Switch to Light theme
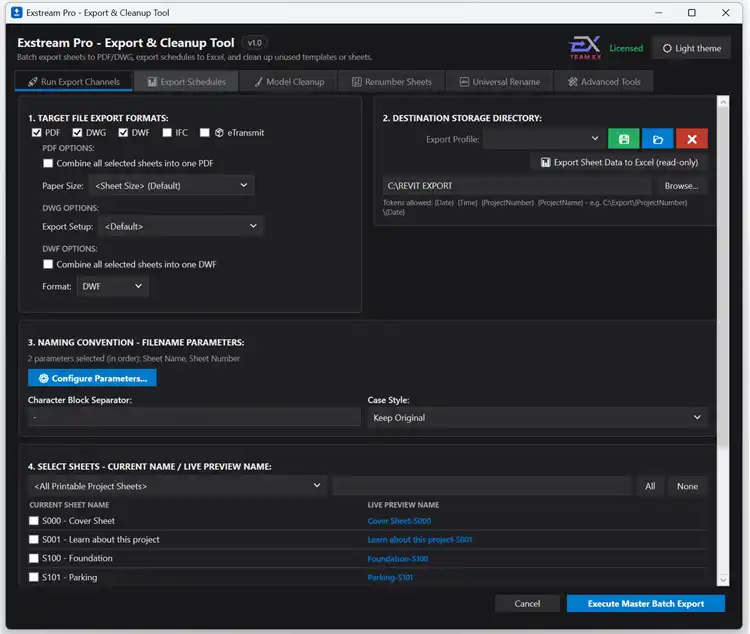The image size is (750, 634). pos(692,48)
